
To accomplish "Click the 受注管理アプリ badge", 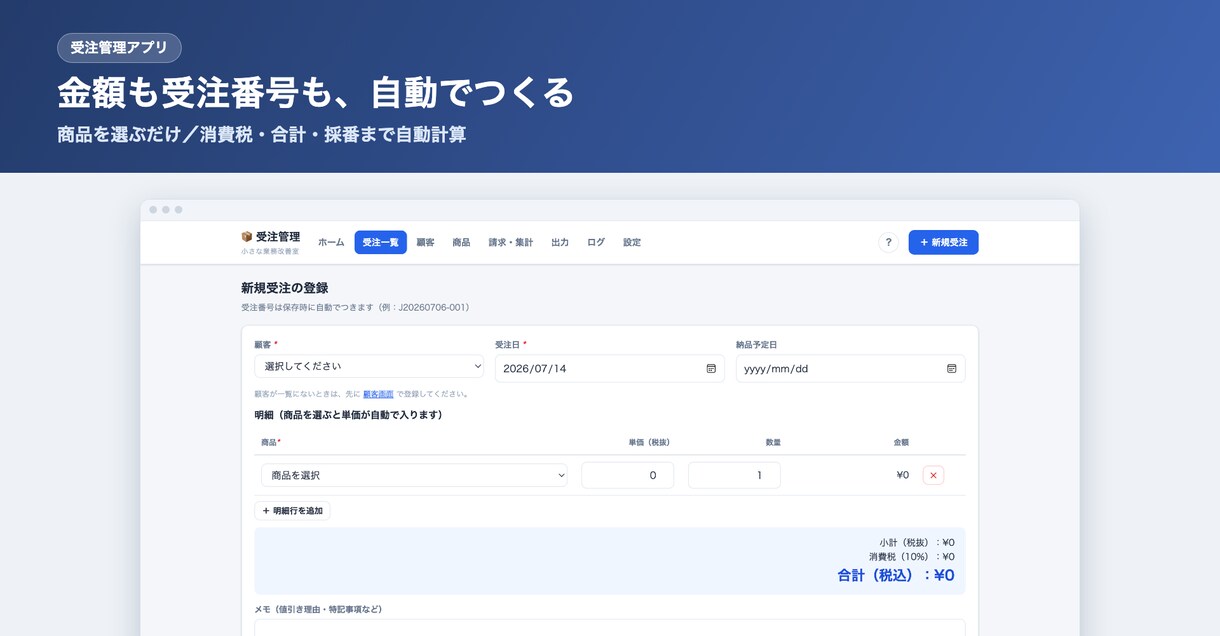I will coord(119,48).
